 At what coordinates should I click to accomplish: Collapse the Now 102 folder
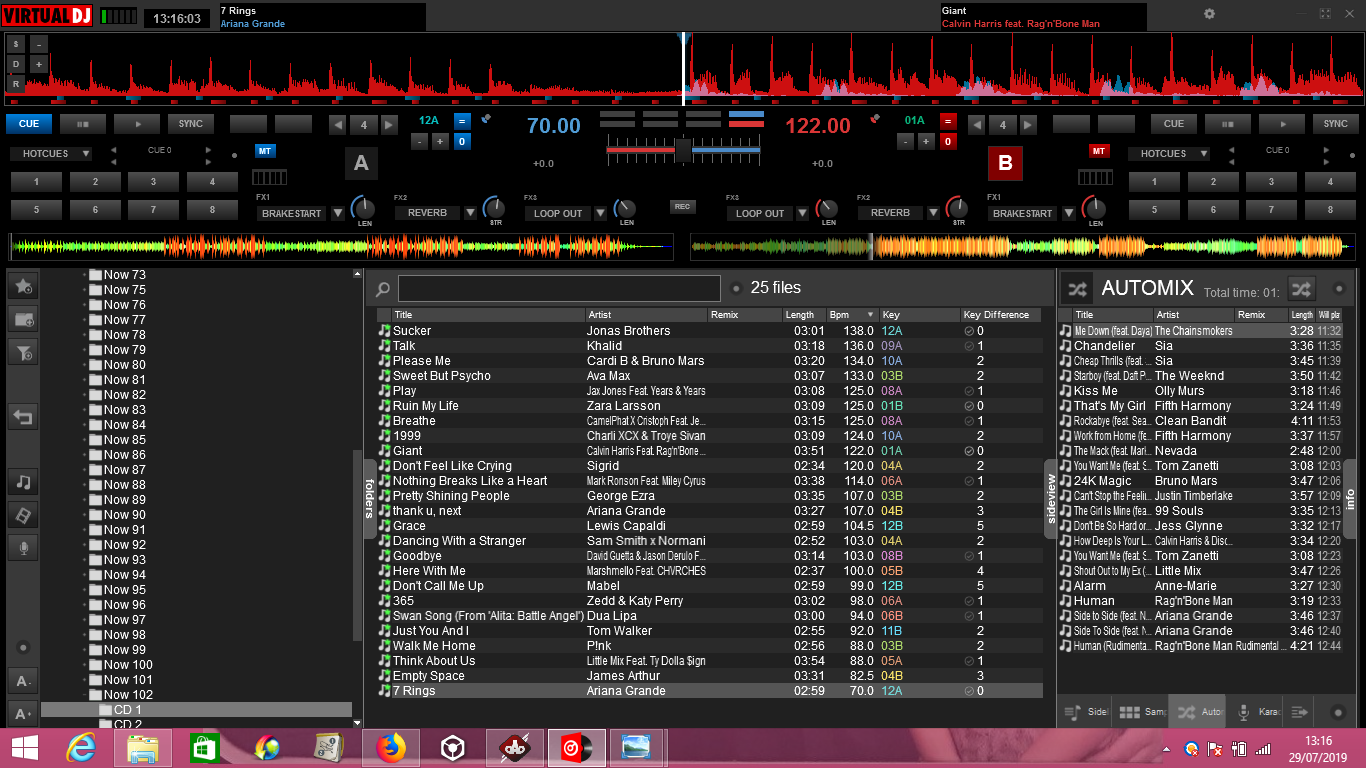pos(85,695)
